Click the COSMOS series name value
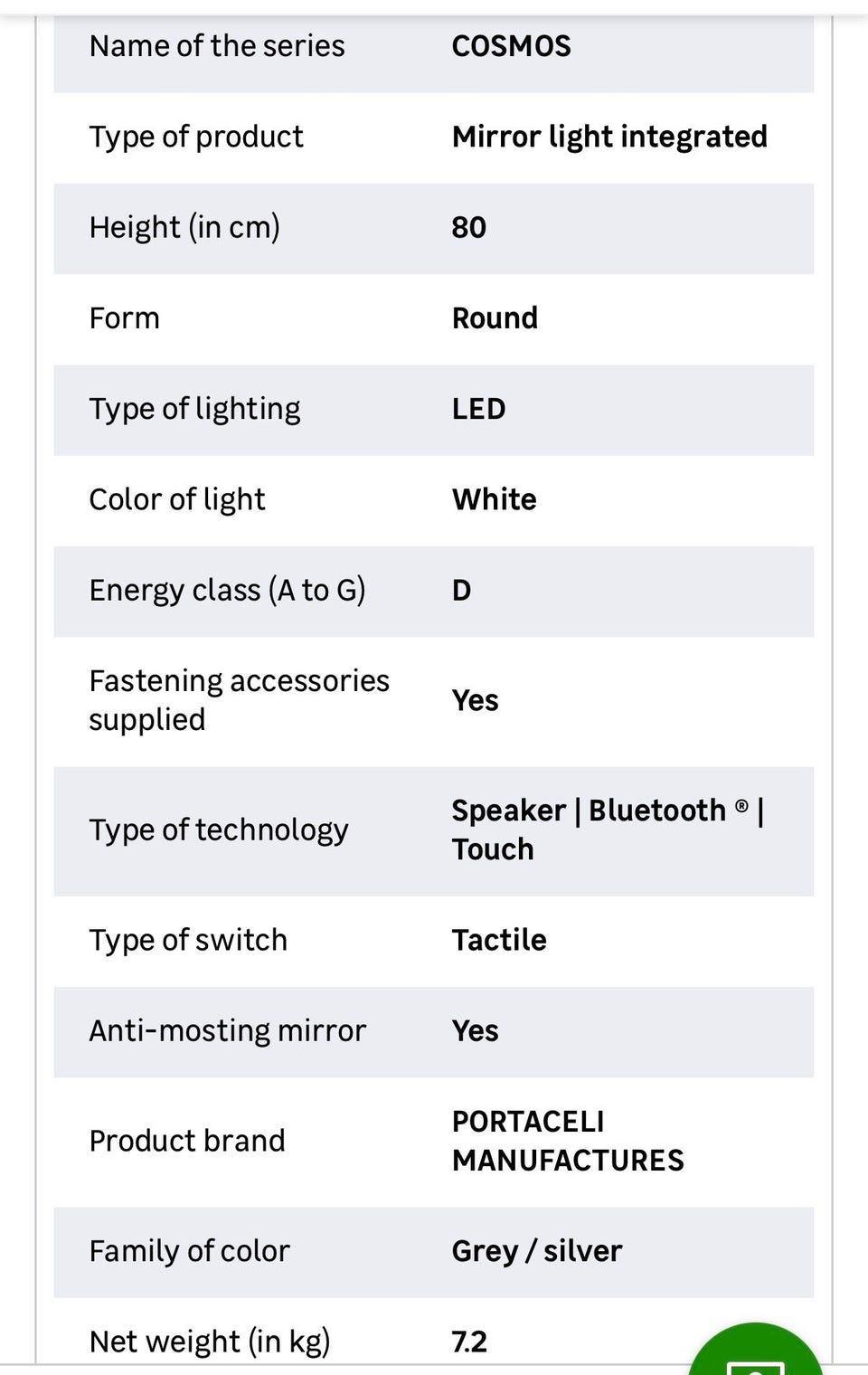Viewport: 868px width, 1375px height. tap(511, 46)
